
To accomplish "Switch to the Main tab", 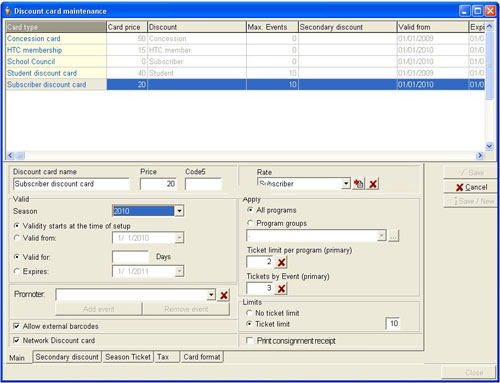I will coord(17,358).
